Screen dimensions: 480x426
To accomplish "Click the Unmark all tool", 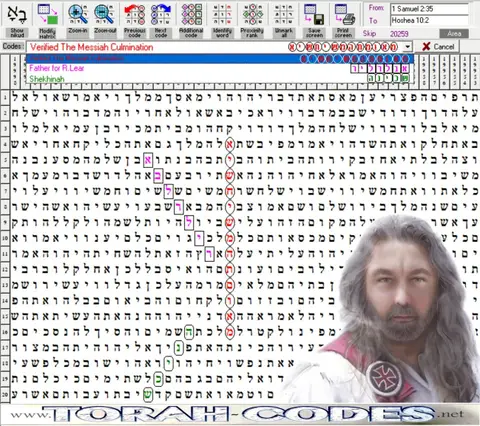I will pyautogui.click(x=284, y=20).
